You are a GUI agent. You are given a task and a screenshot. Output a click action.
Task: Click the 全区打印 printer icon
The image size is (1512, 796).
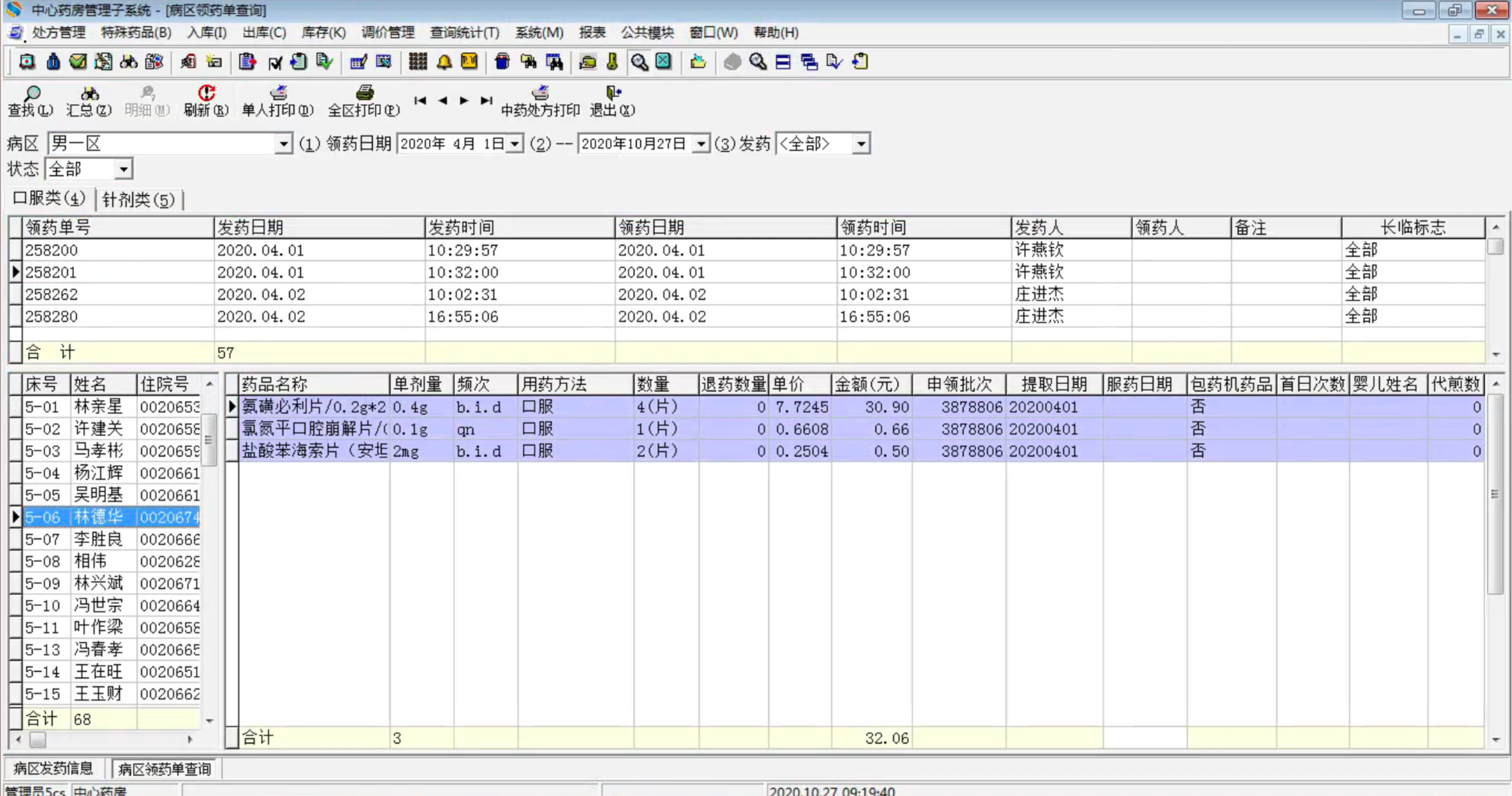[364, 92]
